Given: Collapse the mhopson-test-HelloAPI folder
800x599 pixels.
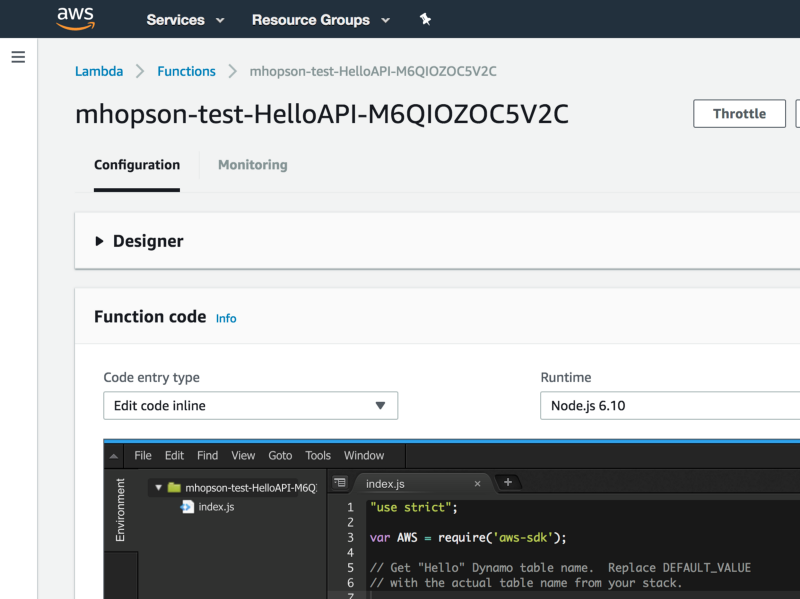Looking at the screenshot, I should pos(159,488).
